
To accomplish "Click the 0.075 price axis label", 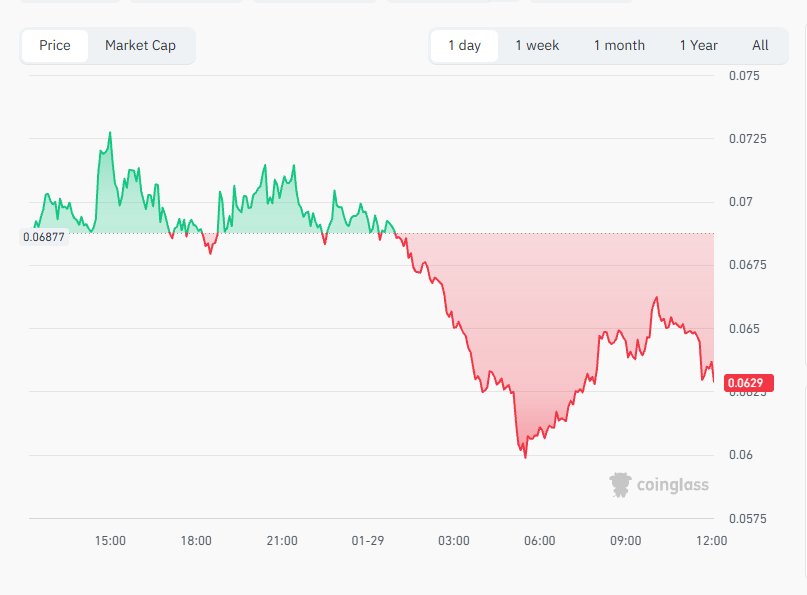I will coord(744,76).
